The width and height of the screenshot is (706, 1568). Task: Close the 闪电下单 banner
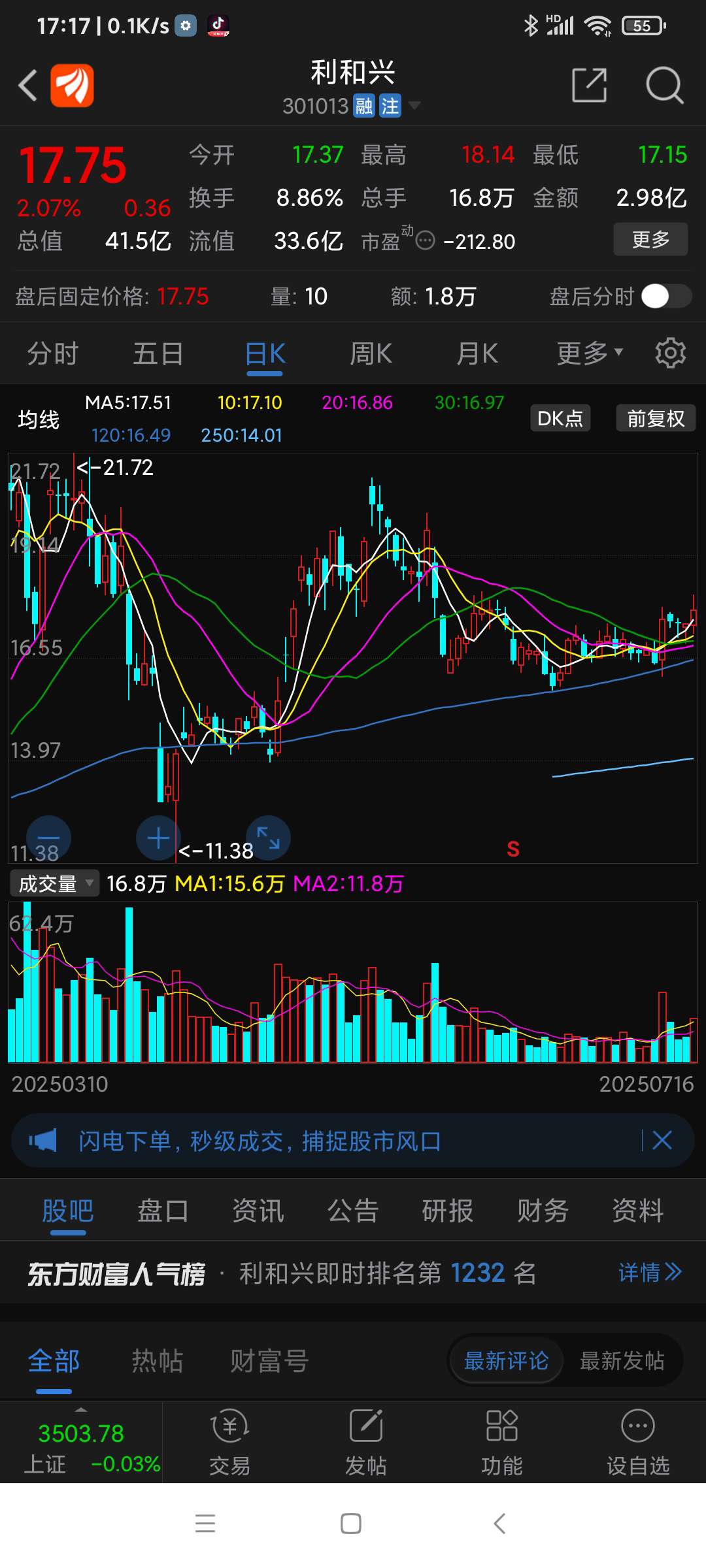[662, 1141]
